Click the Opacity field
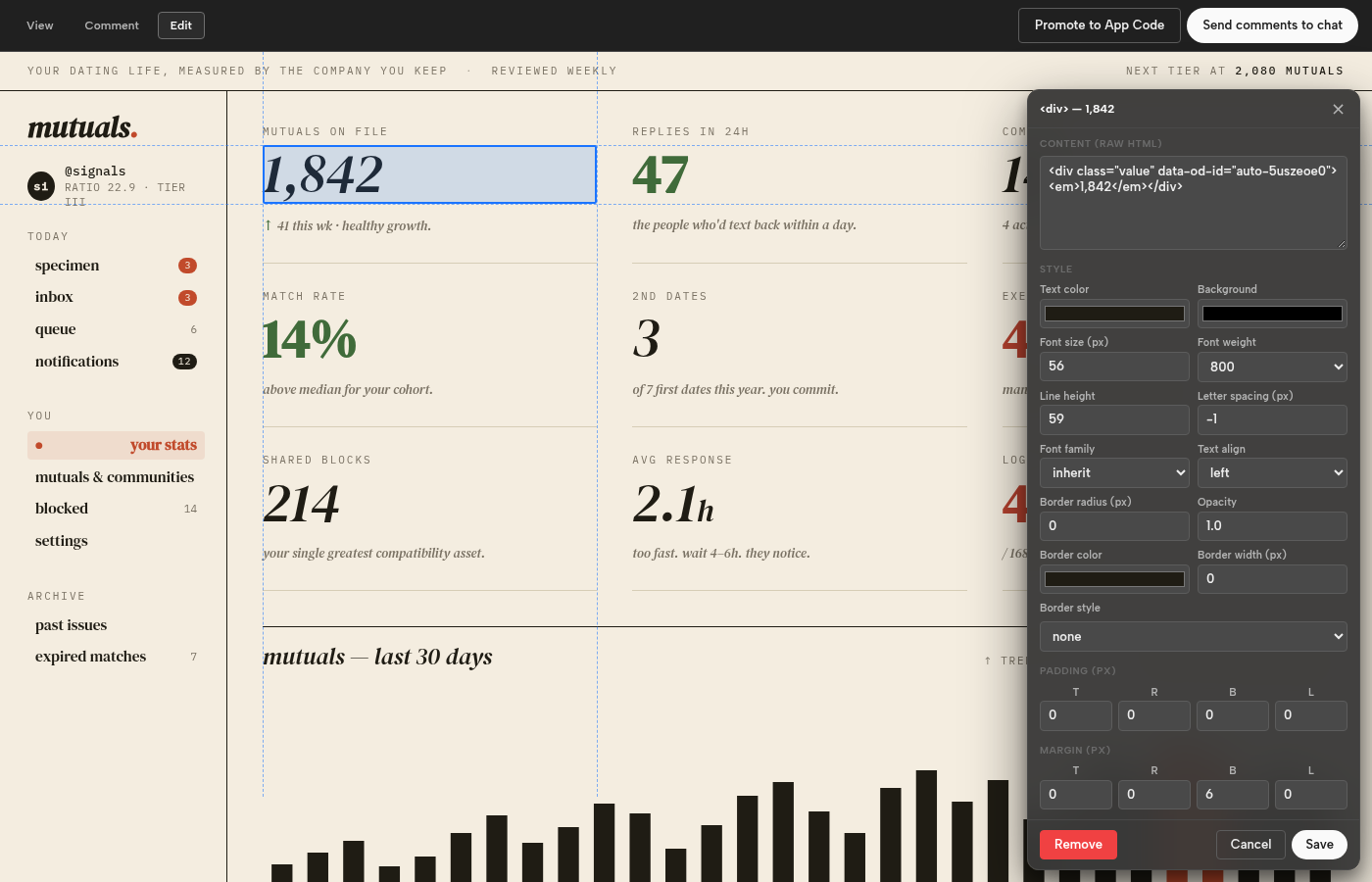 point(1272,526)
